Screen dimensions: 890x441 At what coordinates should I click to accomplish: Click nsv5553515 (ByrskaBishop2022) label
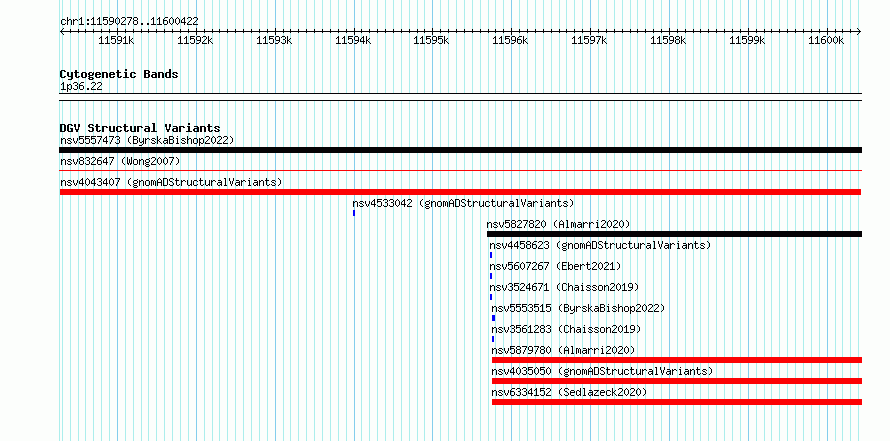tap(578, 308)
